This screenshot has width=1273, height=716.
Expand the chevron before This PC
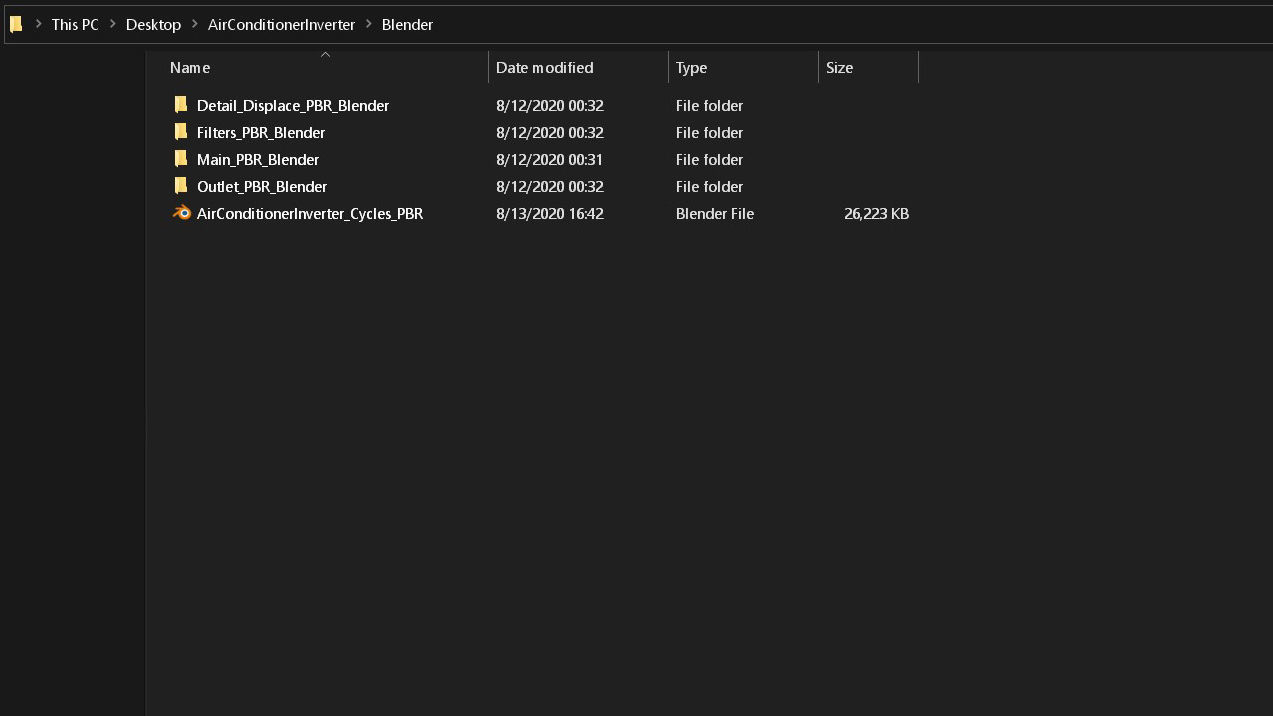pyautogui.click(x=38, y=24)
